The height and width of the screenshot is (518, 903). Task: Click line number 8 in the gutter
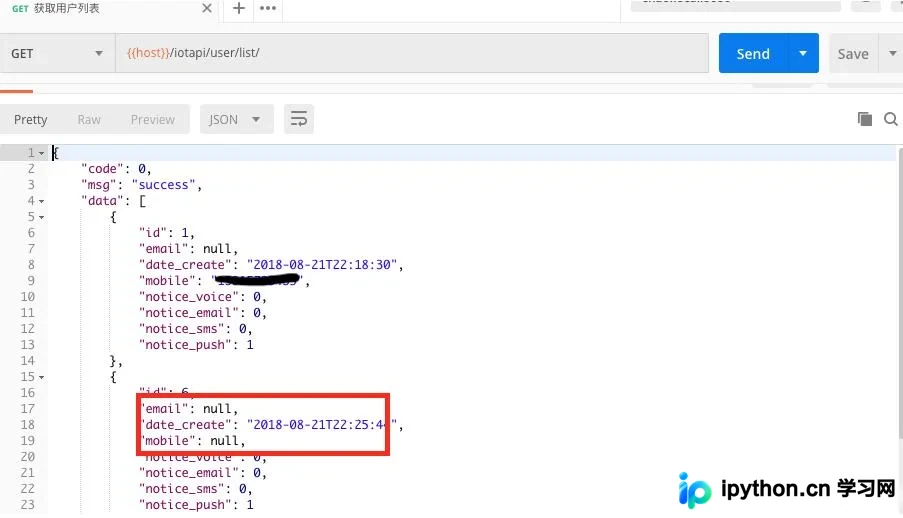31,264
